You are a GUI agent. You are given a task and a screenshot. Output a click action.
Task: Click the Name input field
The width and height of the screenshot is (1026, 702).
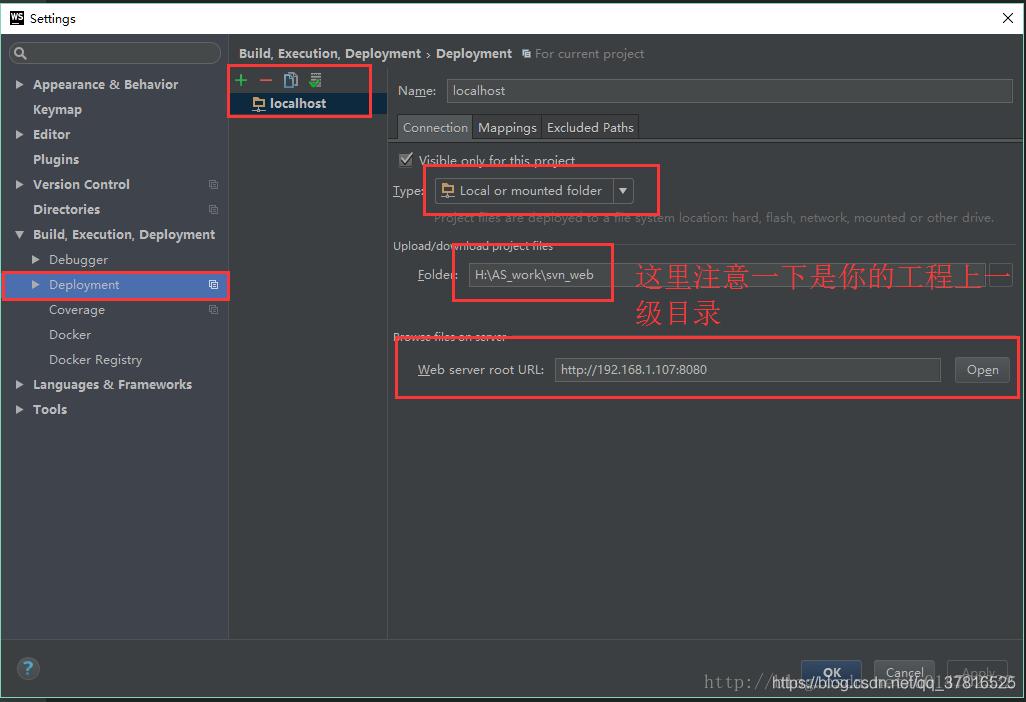coord(730,91)
